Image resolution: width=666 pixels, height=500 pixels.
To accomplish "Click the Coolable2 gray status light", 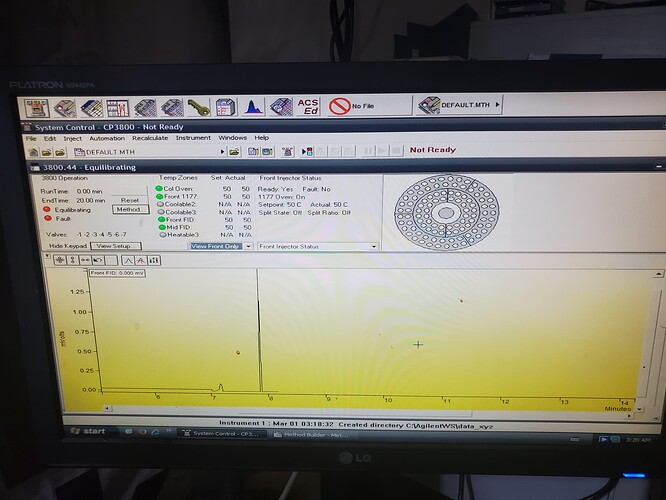I will (161, 204).
